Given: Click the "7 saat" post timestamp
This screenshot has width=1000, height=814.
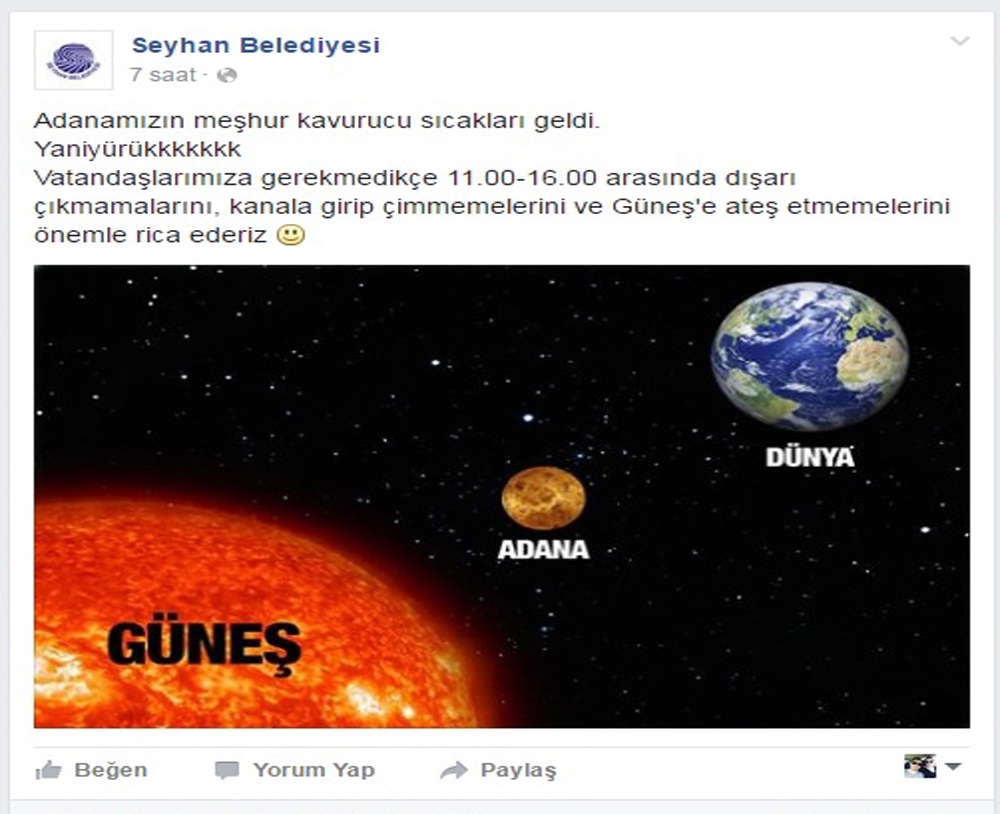Looking at the screenshot, I should click(x=163, y=75).
